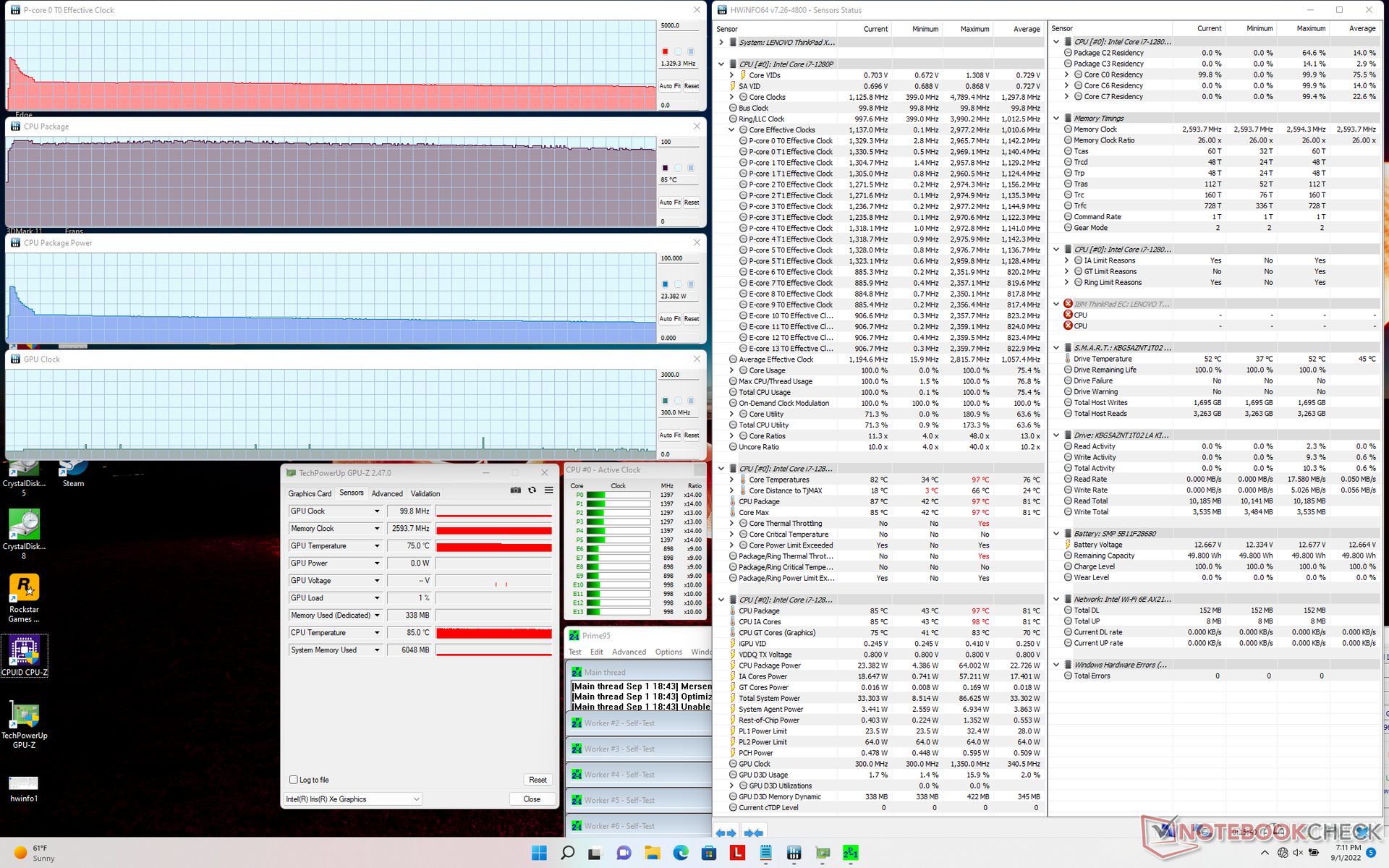Click HWiNFO left-right arrows icon at bottom

click(x=726, y=833)
